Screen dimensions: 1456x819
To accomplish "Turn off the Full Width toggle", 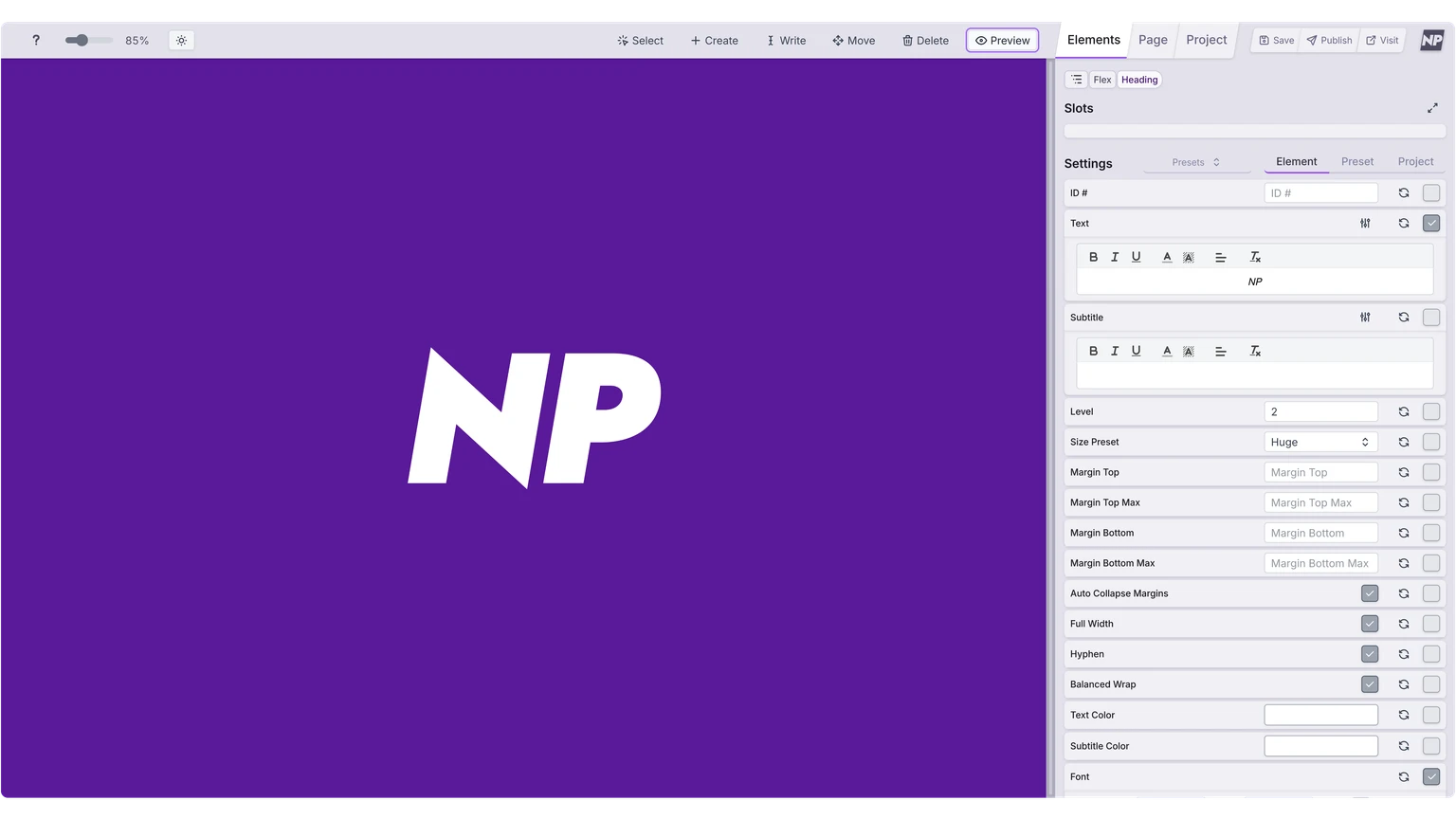I will click(x=1369, y=624).
